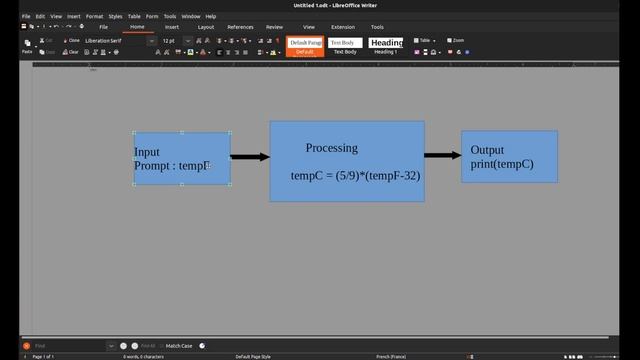Viewport: 640px width, 360px height.
Task: Click the Insert Page Break icon
Action: tap(425, 52)
